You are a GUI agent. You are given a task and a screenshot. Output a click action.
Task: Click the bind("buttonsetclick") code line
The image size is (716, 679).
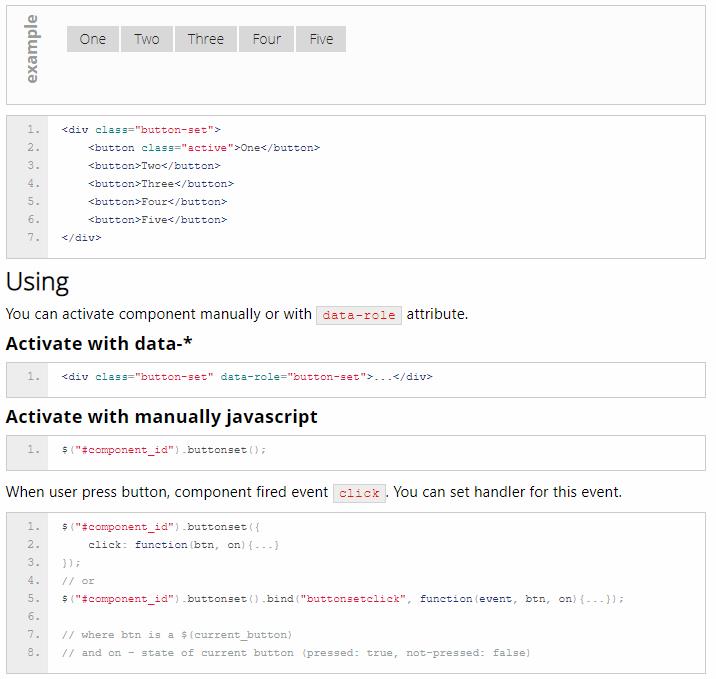tap(342, 599)
